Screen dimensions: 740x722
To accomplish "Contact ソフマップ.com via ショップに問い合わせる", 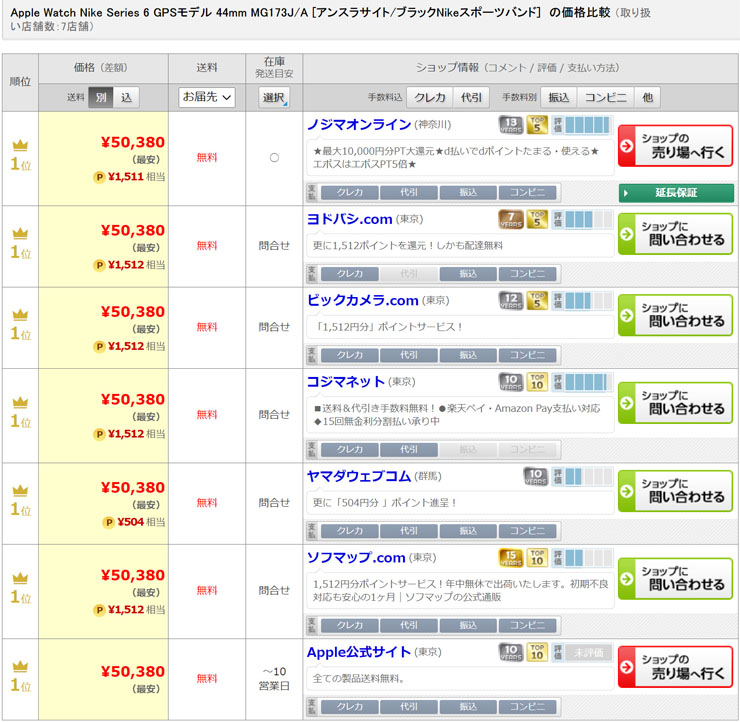I will tap(675, 579).
